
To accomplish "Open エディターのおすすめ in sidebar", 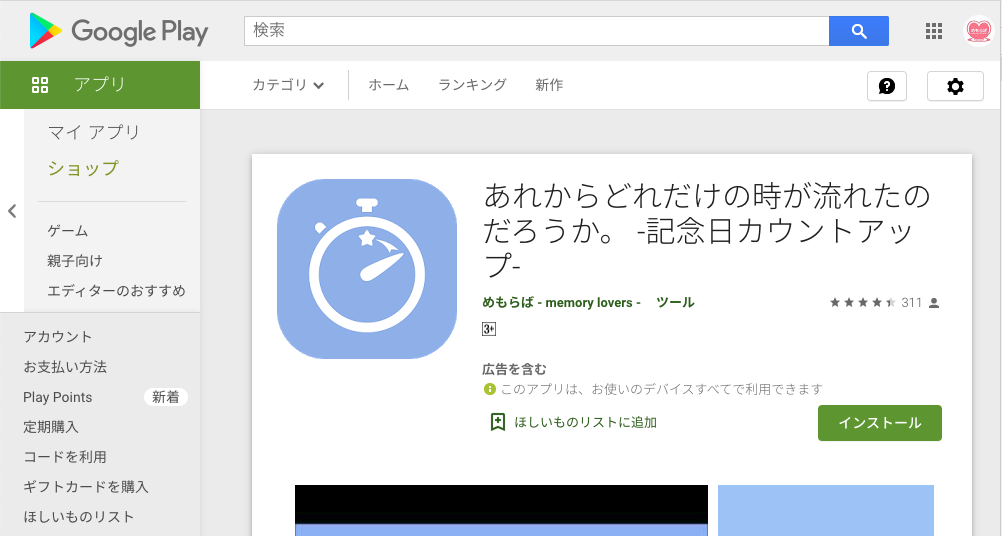I will point(116,291).
